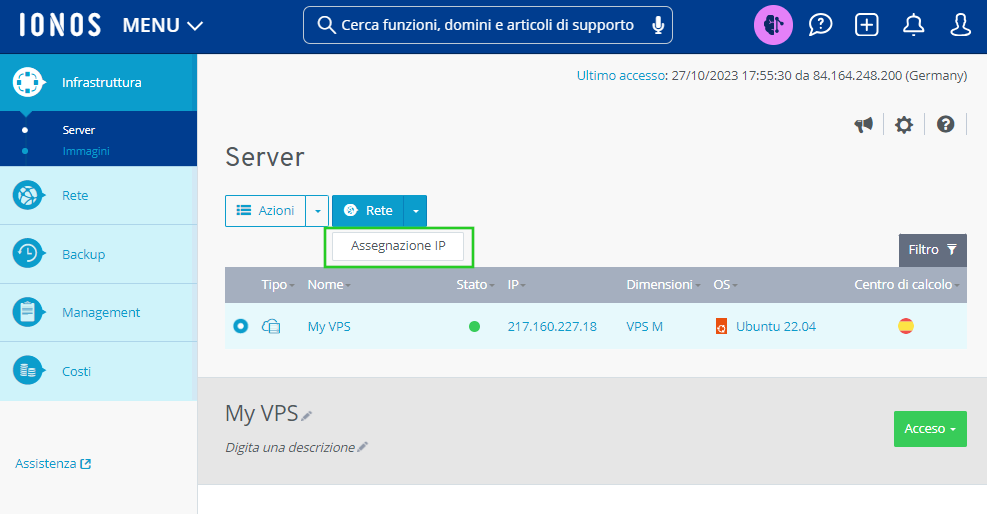The width and height of the screenshot is (987, 514).
Task: Open Immagini submenu item
Action: click(x=86, y=151)
